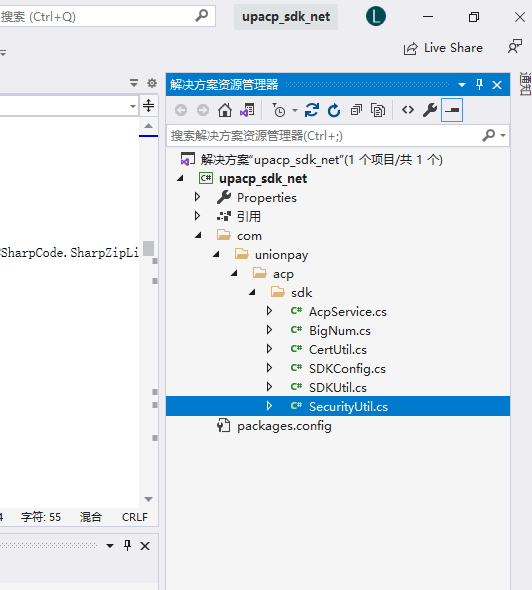
Task: Expand AcpService.cs file node
Action: point(269,310)
